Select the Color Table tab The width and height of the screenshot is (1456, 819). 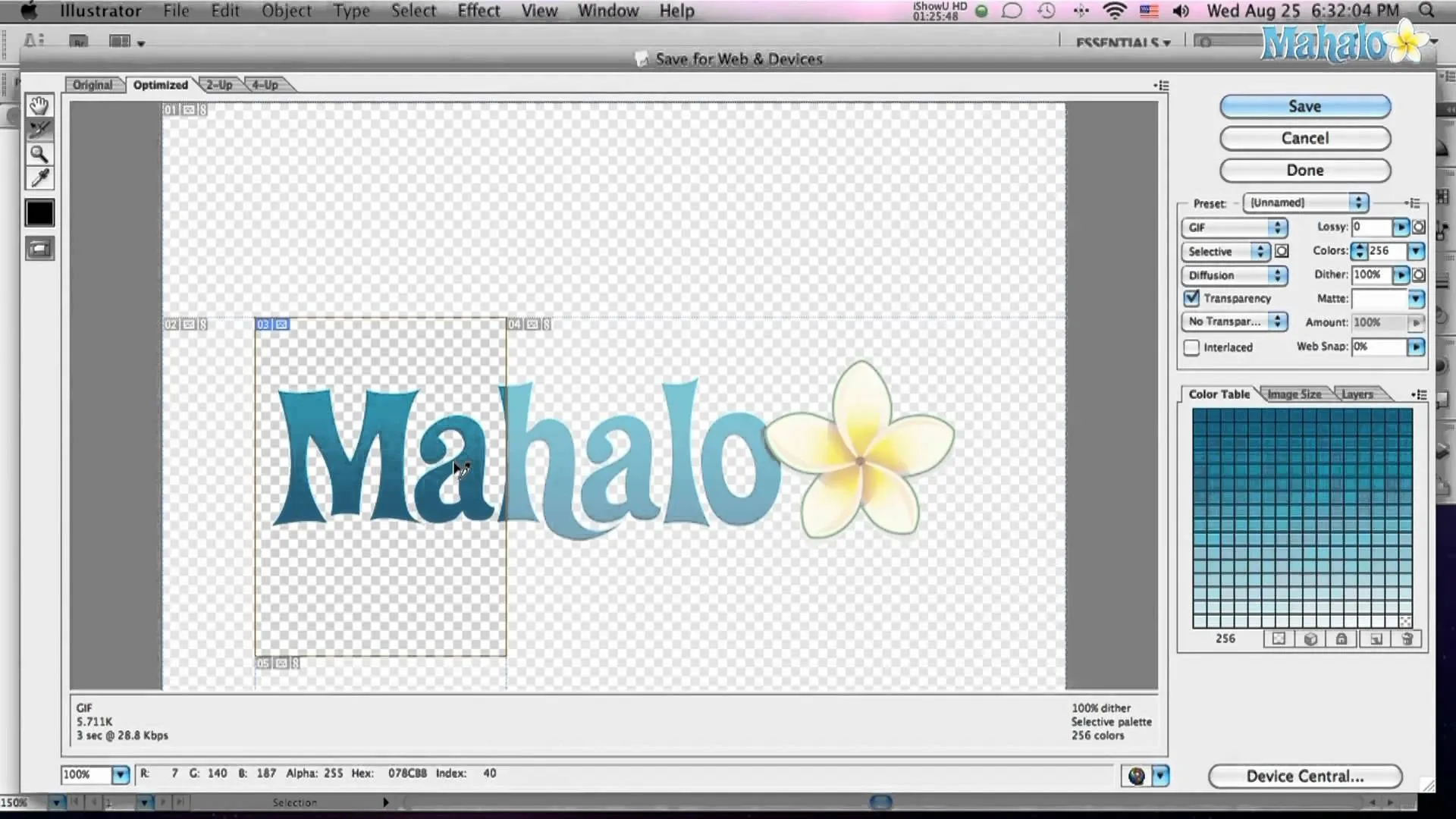coord(1219,394)
